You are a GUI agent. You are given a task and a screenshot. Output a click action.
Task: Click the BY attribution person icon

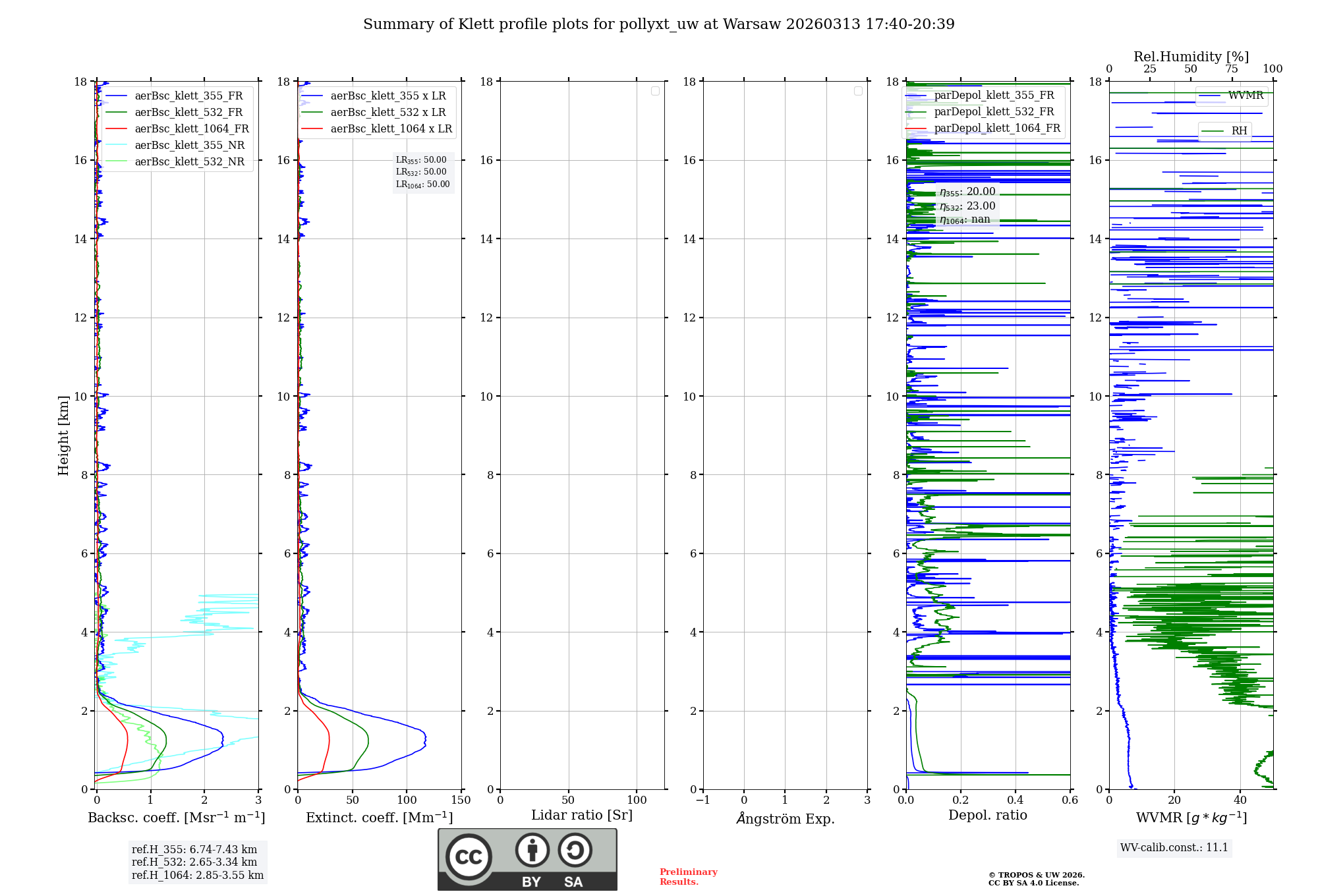532,850
